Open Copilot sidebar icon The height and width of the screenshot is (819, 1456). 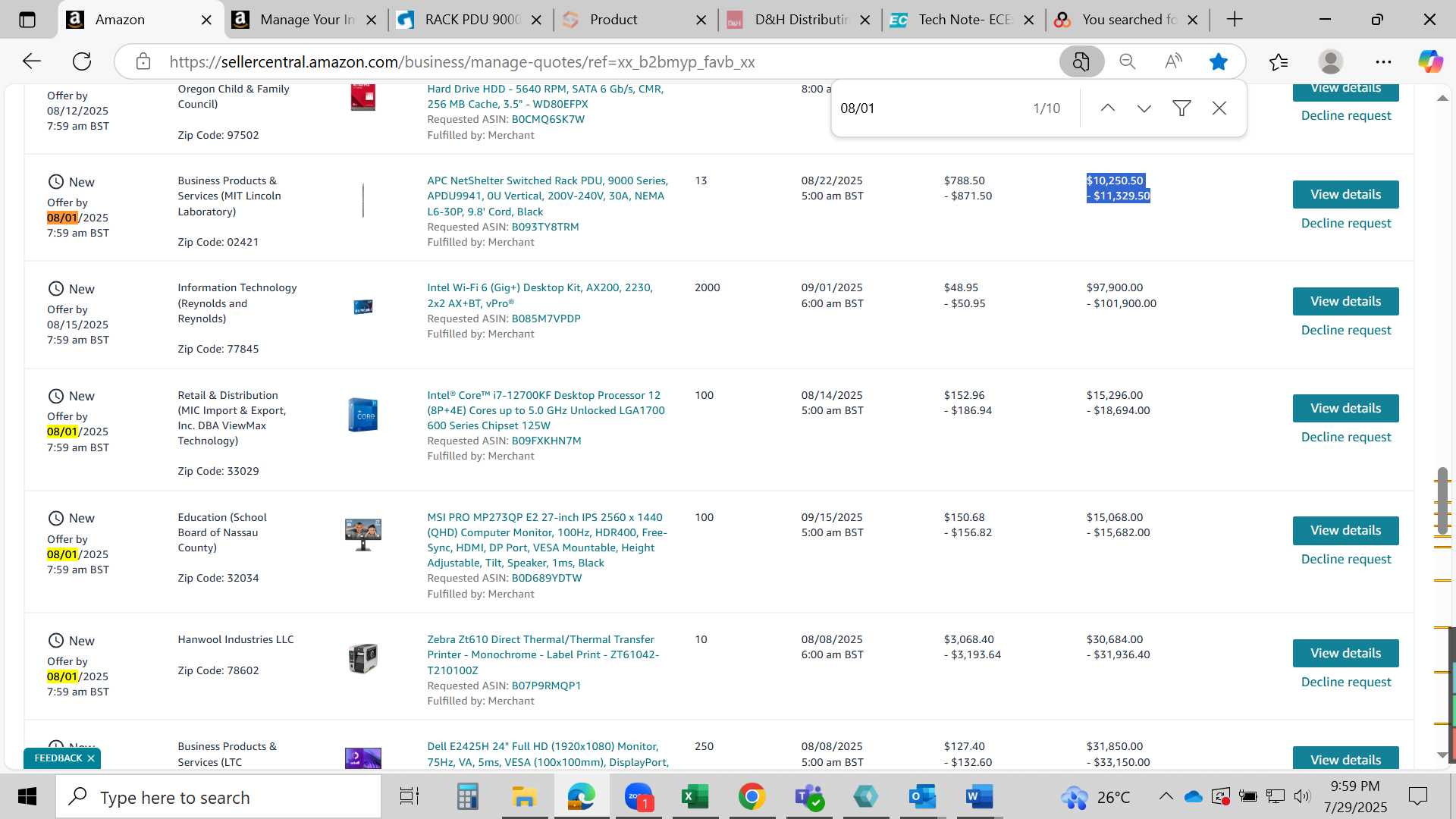tap(1431, 61)
